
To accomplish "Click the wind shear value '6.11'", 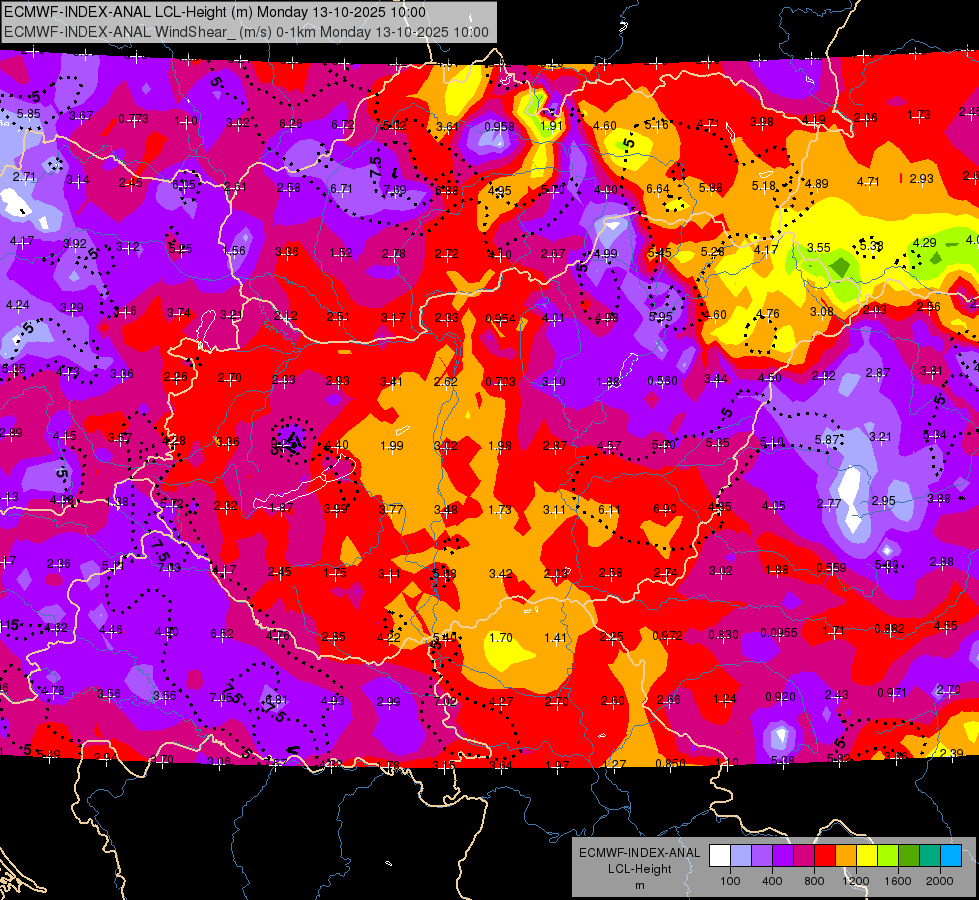I will pyautogui.click(x=609, y=510).
